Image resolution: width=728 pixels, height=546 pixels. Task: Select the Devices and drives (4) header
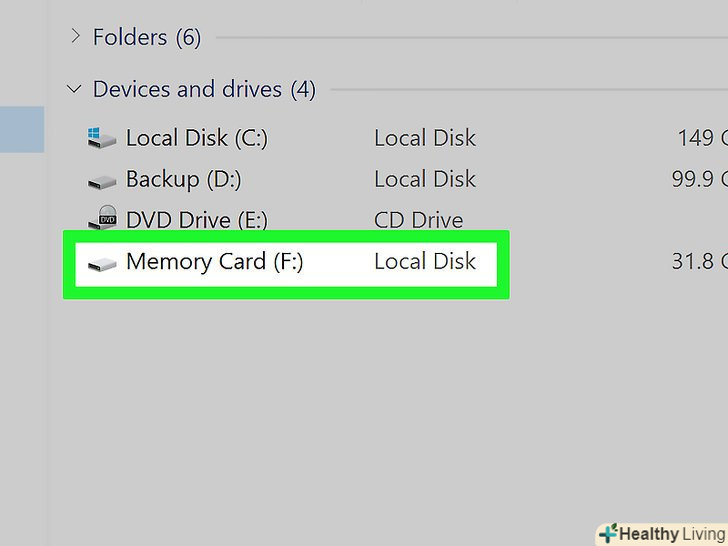[204, 90]
